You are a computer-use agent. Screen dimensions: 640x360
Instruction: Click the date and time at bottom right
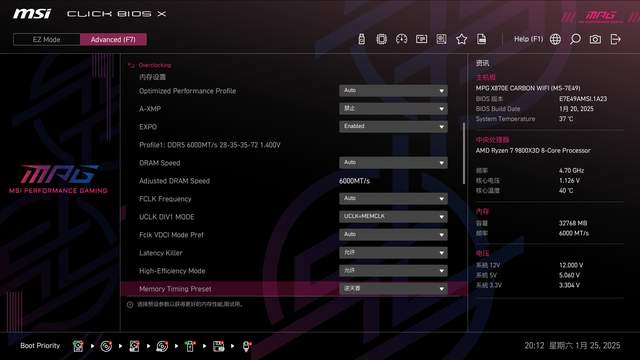point(572,346)
